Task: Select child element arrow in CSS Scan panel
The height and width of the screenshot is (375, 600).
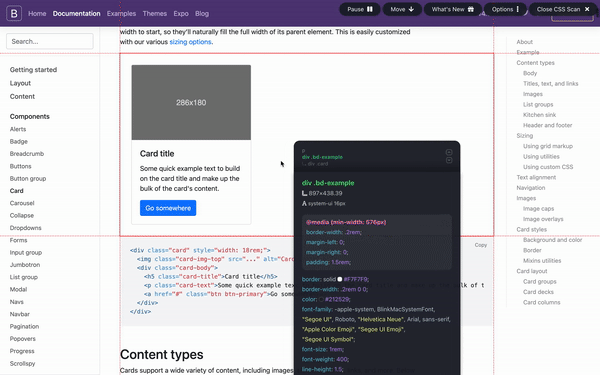Action: click(x=449, y=160)
